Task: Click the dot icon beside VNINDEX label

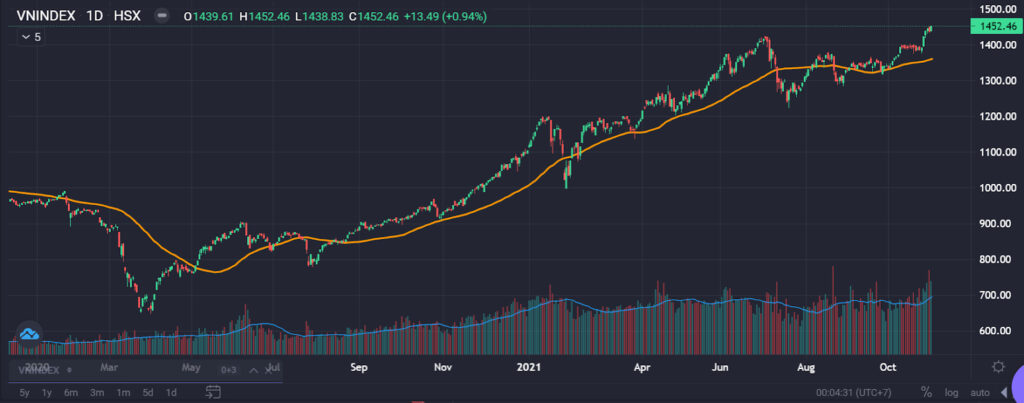Action: 69,370
